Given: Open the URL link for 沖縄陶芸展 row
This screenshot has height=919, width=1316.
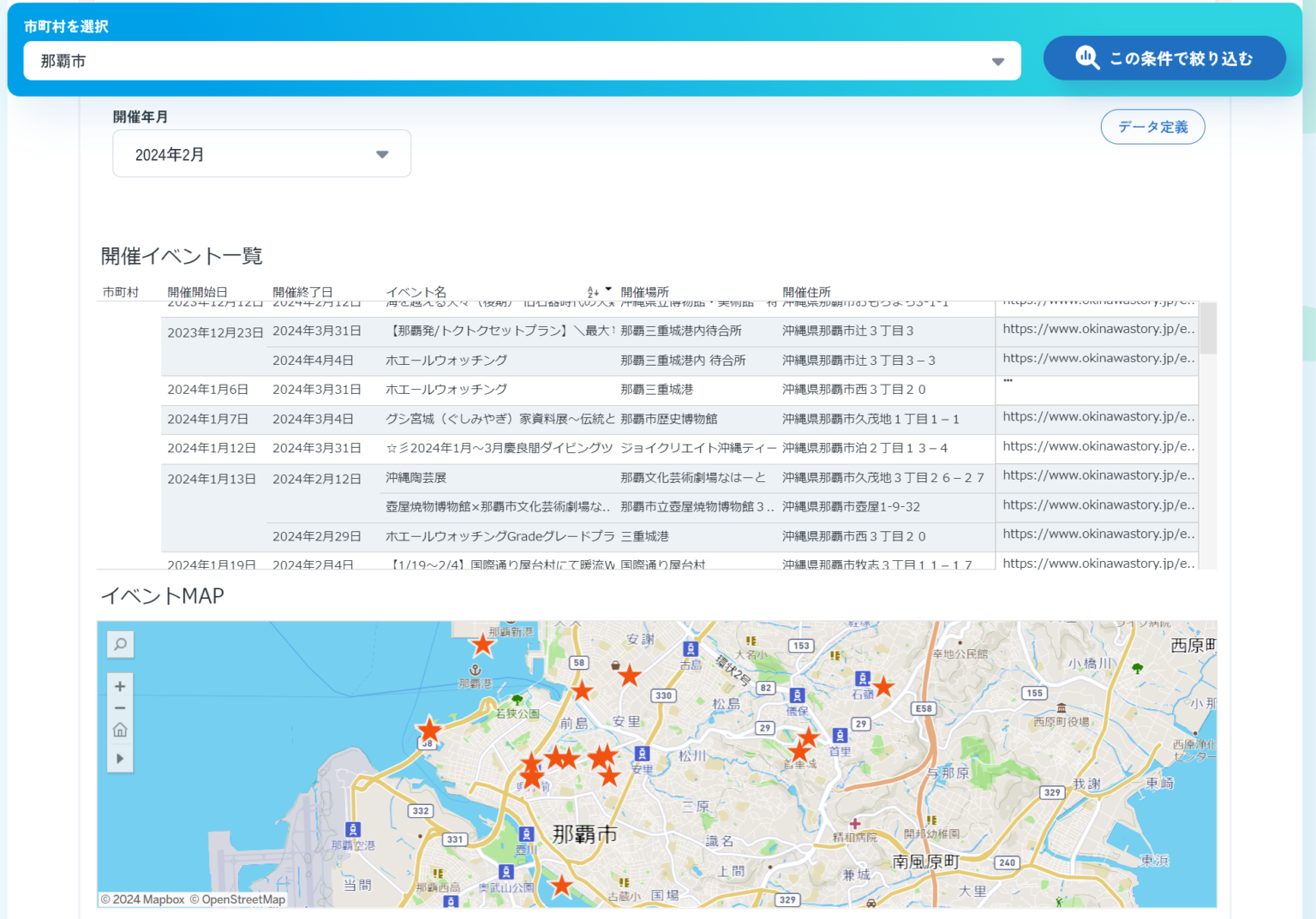Looking at the screenshot, I should 1098,475.
